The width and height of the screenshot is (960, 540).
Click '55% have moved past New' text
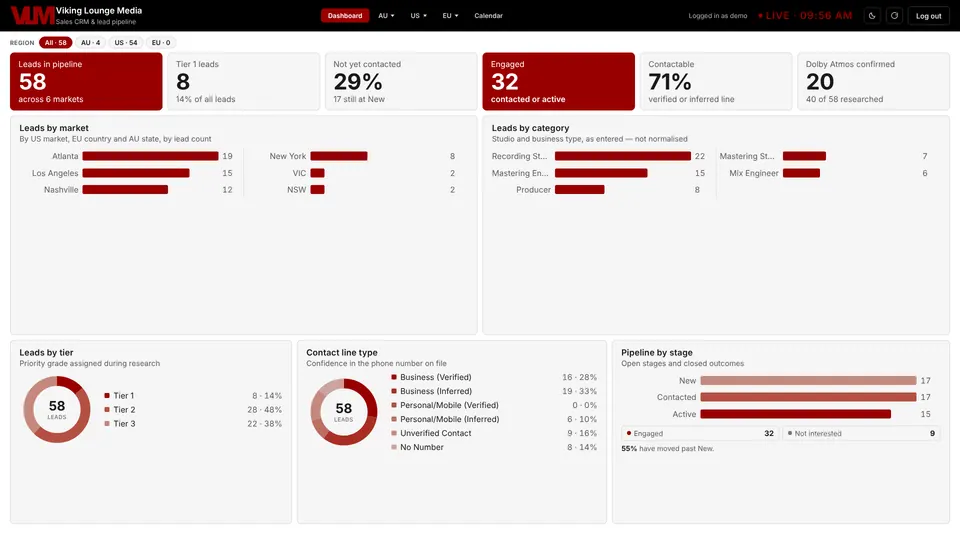click(667, 449)
